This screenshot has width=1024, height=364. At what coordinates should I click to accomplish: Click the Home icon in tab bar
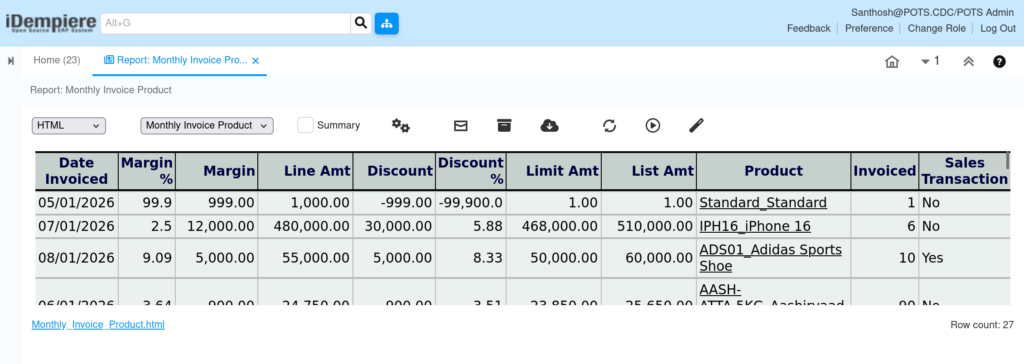[x=891, y=61]
